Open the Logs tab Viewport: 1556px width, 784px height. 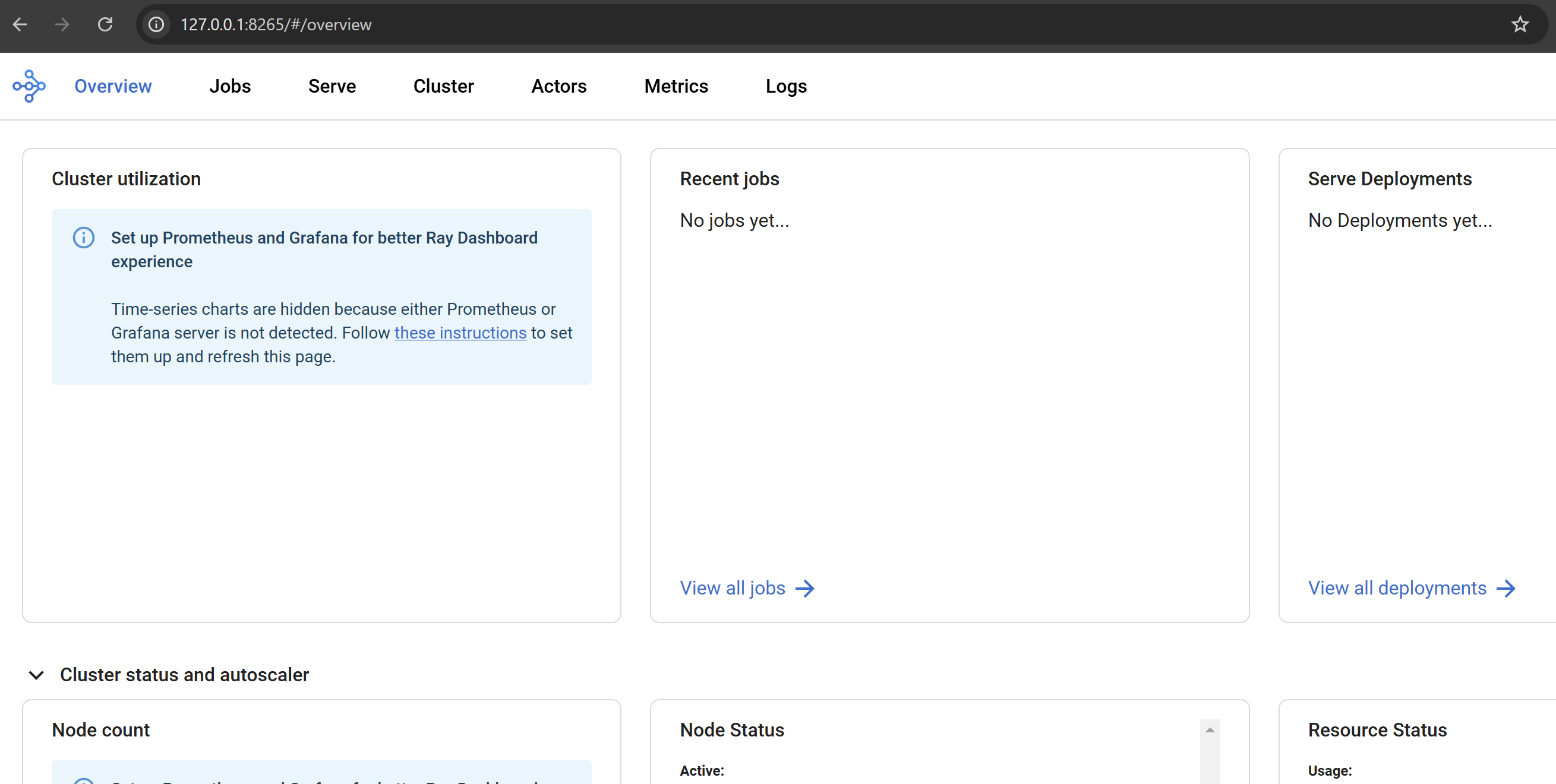click(786, 86)
